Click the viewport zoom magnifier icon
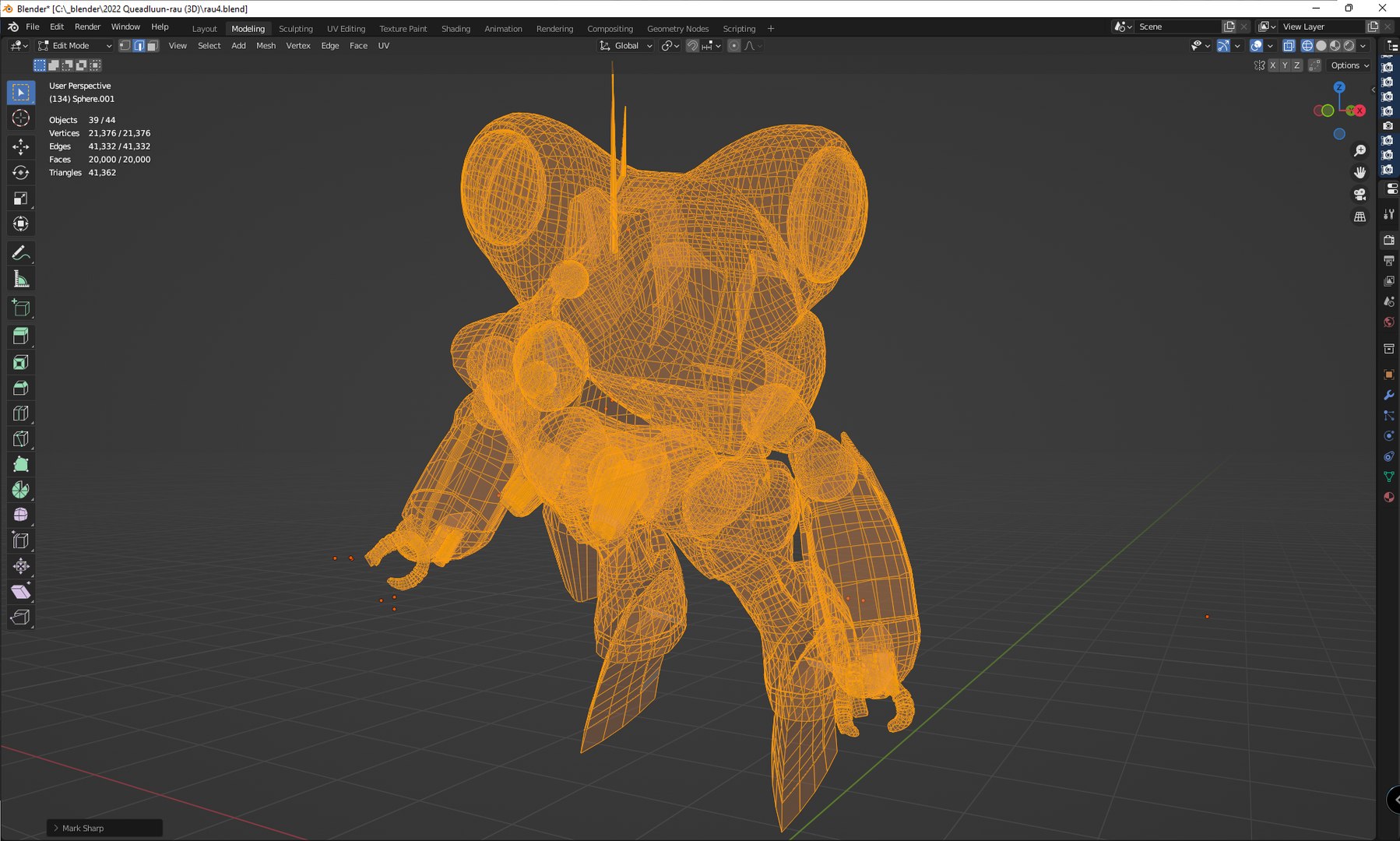Viewport: 1400px width, 841px height. (1360, 150)
